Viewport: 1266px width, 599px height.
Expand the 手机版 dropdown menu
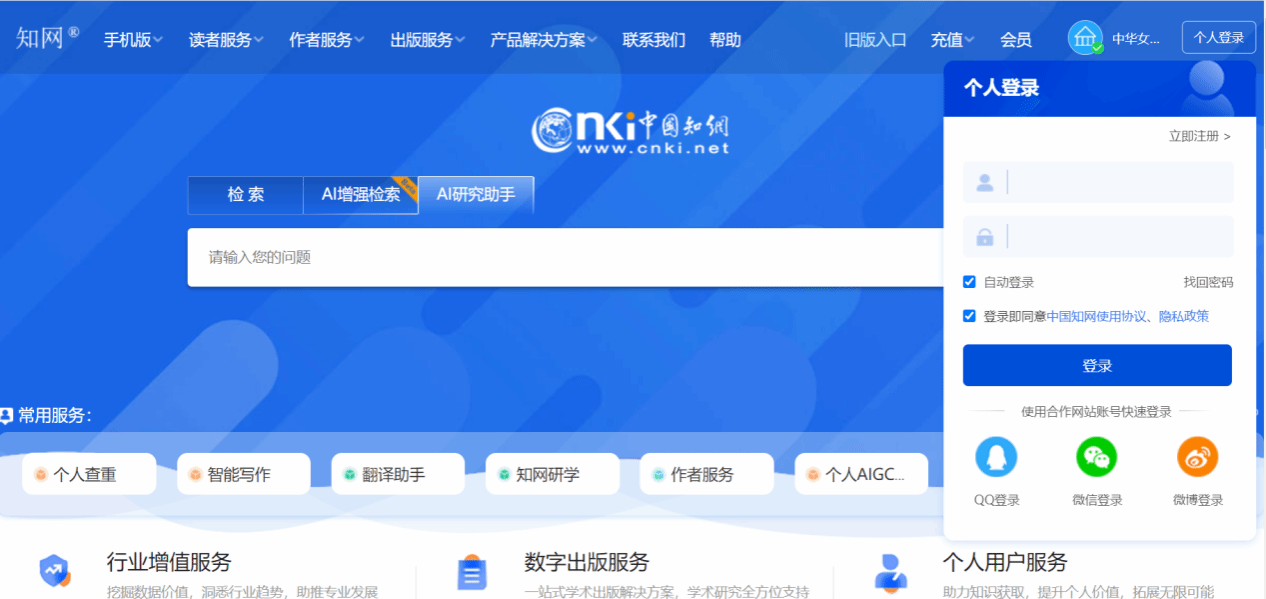point(133,40)
